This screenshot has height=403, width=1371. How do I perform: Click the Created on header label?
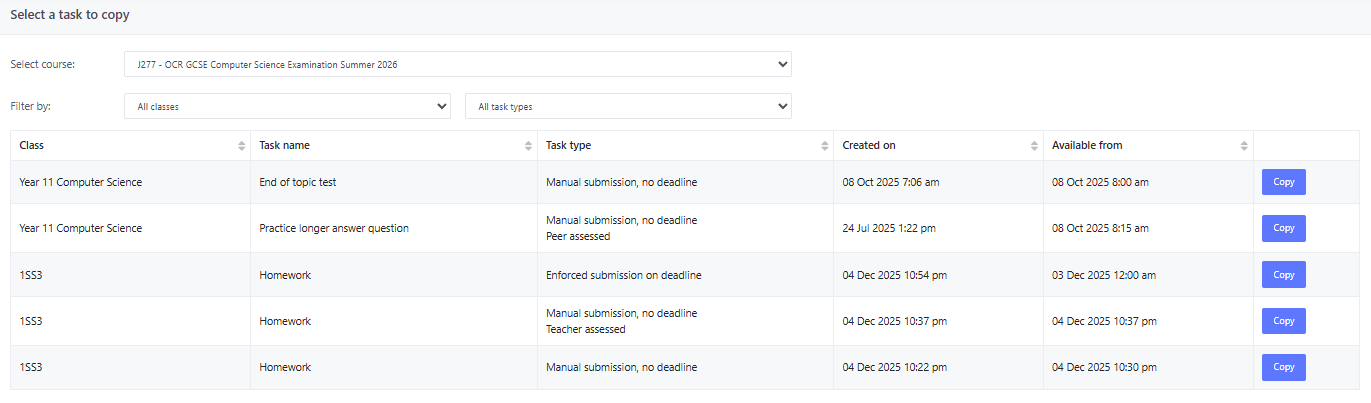tap(868, 146)
